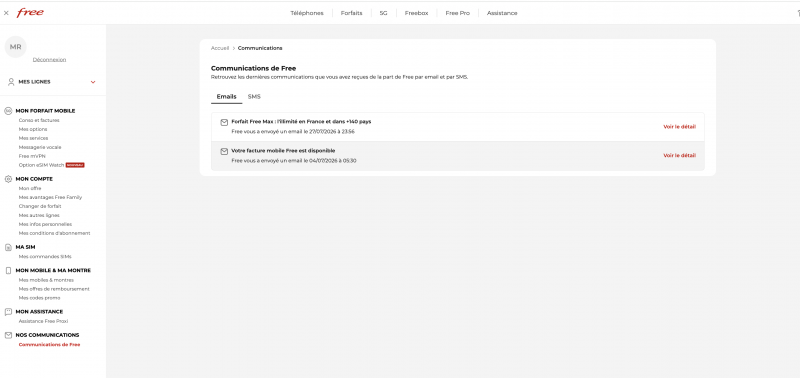Select the Emails tab
The image size is (800, 378).
227,96
